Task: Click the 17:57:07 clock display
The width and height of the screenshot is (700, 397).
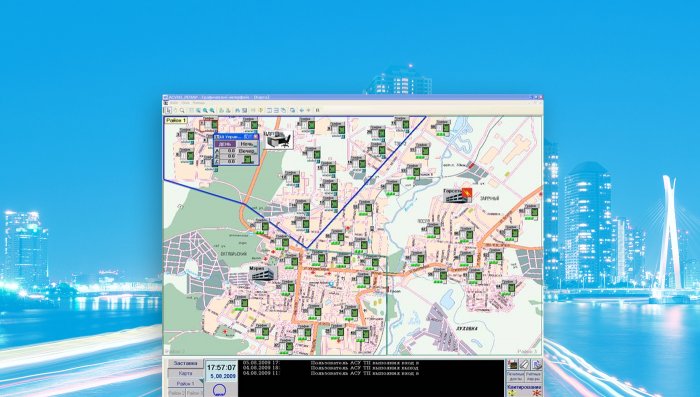Action: (221, 368)
